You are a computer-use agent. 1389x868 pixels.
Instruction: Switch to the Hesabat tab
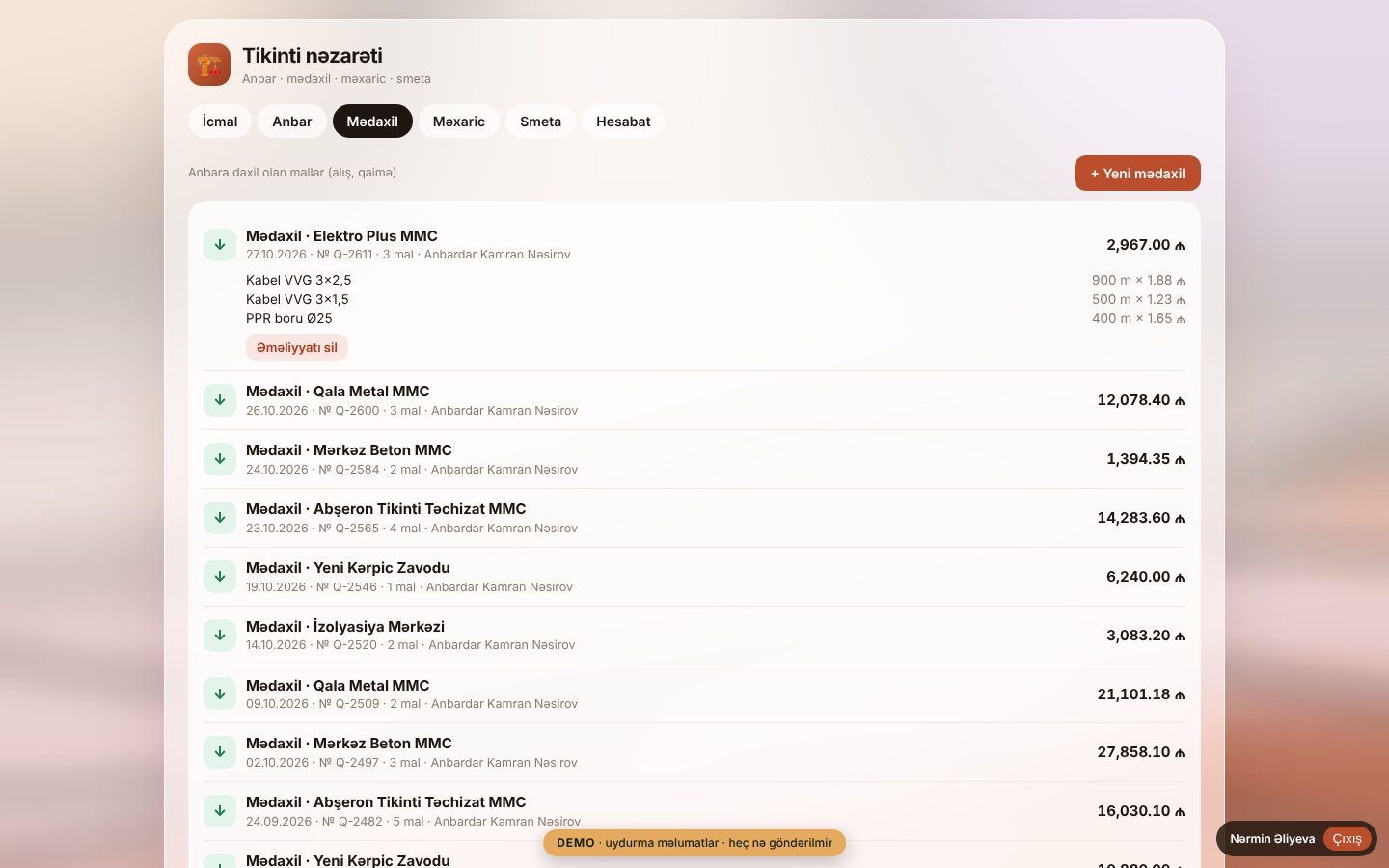[x=623, y=122]
